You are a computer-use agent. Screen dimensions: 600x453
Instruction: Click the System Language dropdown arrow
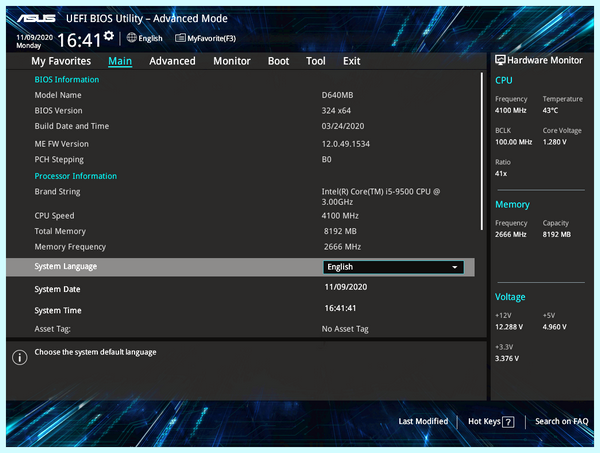[x=455, y=267]
